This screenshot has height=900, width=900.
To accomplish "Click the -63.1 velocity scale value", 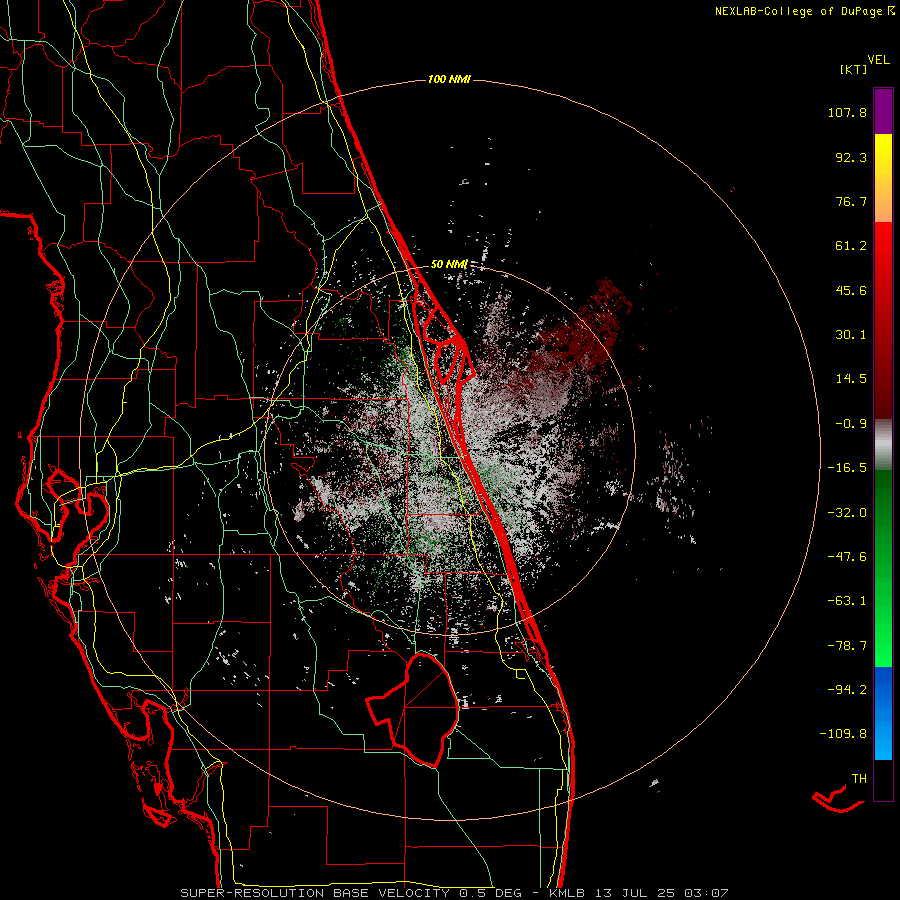I will click(x=847, y=601).
